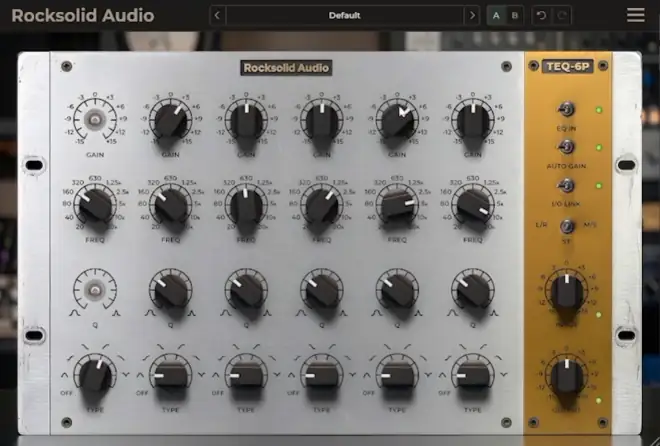The width and height of the screenshot is (660, 446).
Task: Flip the I/O LINK toggle switch
Action: (566, 185)
